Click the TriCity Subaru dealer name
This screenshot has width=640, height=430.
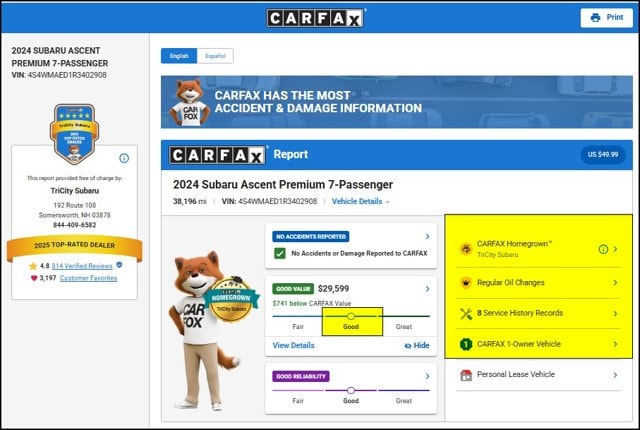point(75,191)
